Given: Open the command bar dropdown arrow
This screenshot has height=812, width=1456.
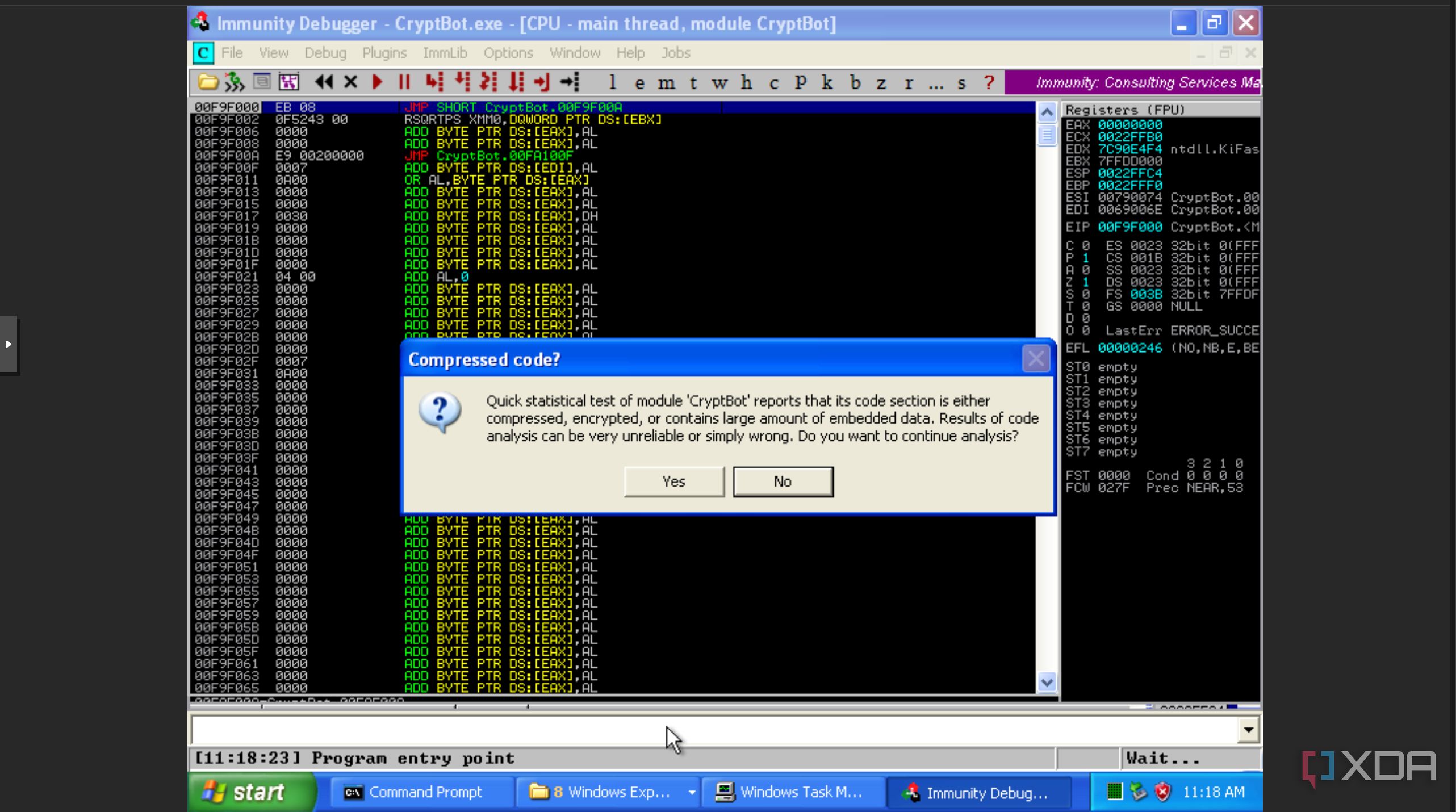Looking at the screenshot, I should tap(1248, 730).
